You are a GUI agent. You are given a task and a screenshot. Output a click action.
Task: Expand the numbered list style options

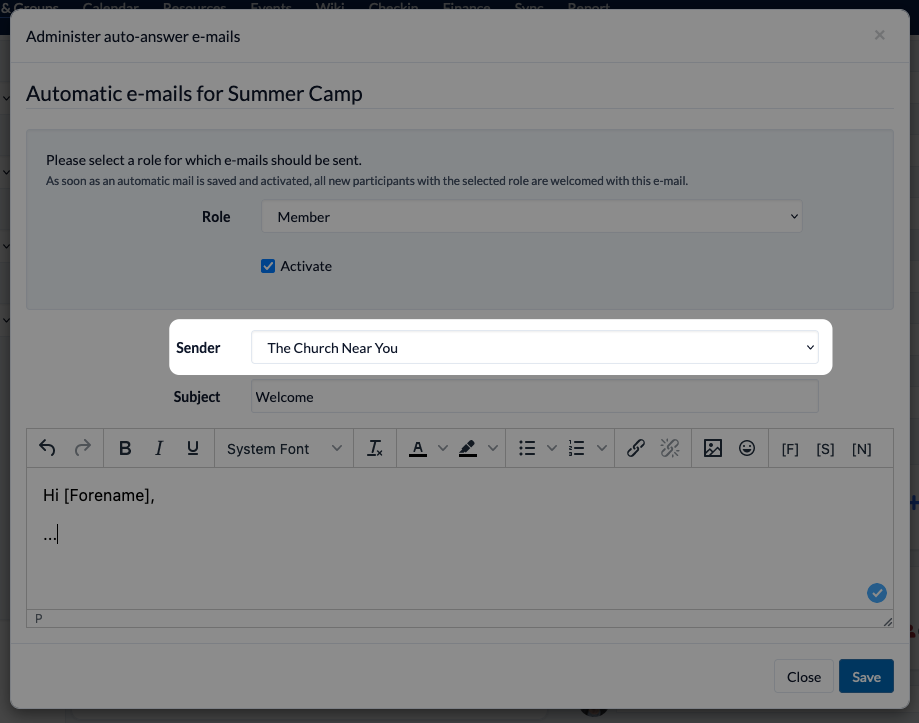tap(601, 449)
